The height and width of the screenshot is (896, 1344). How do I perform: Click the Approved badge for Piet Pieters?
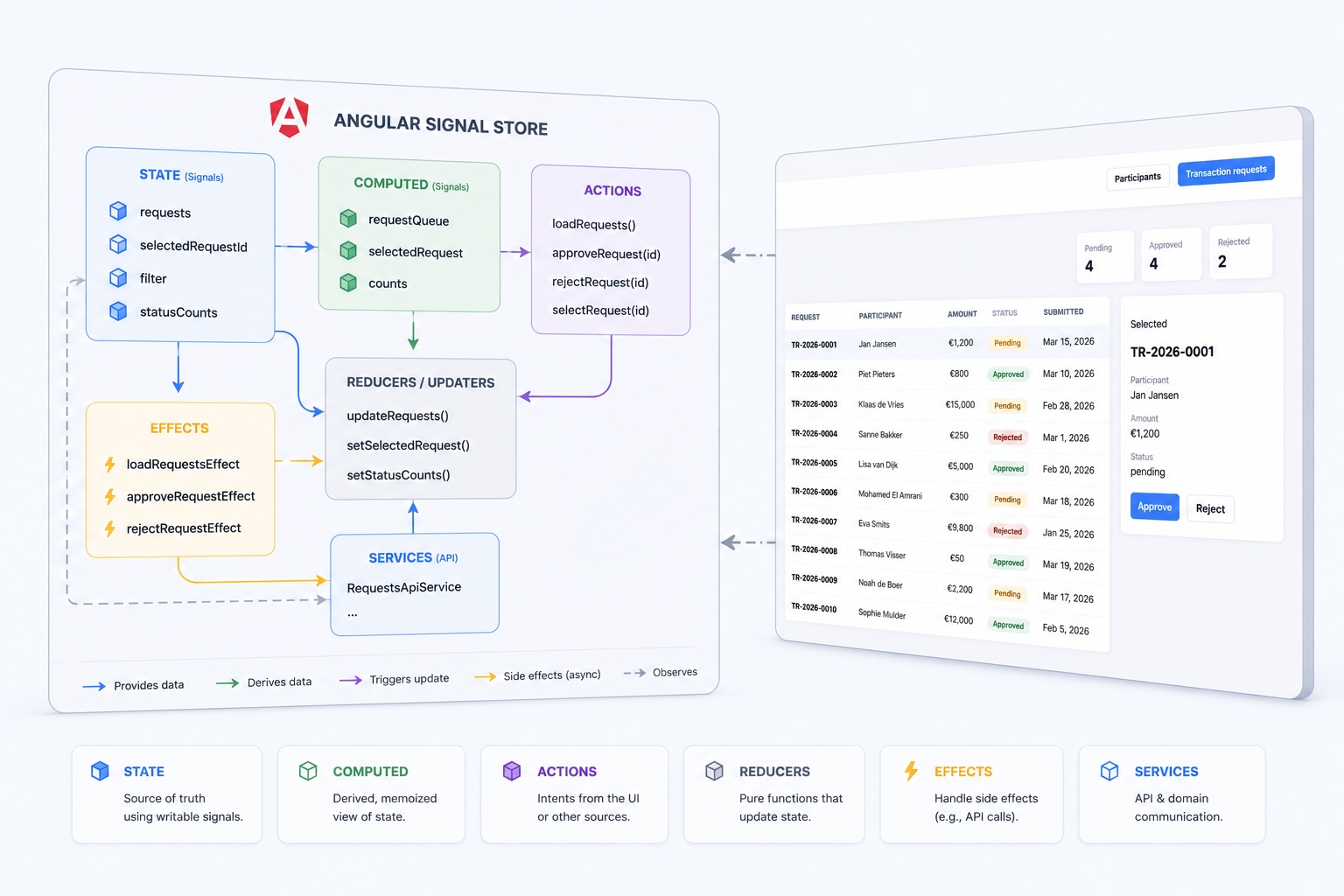tap(1008, 374)
